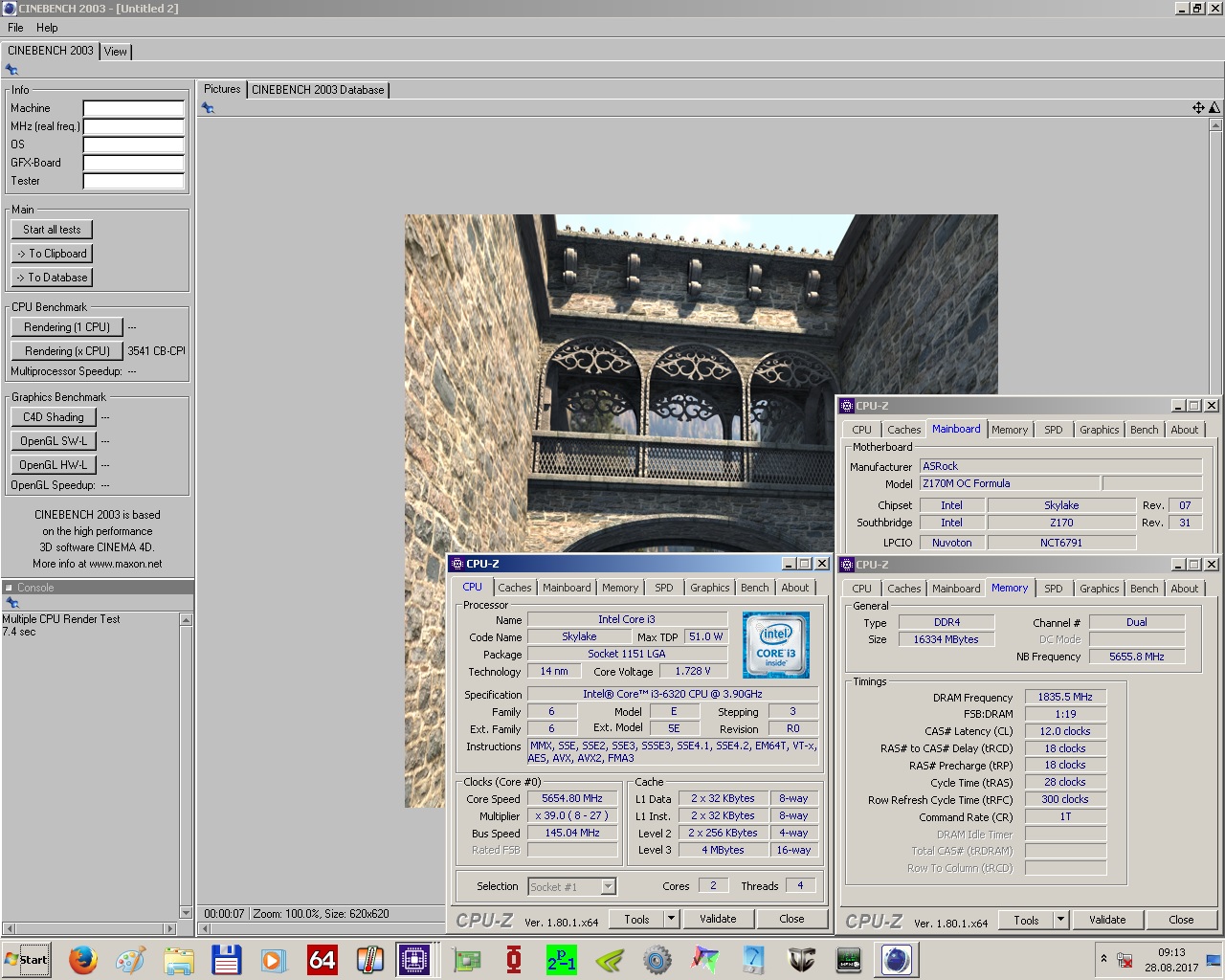
Task: Click the Pictures panel vertical scrollbar up arrow
Action: (1215, 124)
